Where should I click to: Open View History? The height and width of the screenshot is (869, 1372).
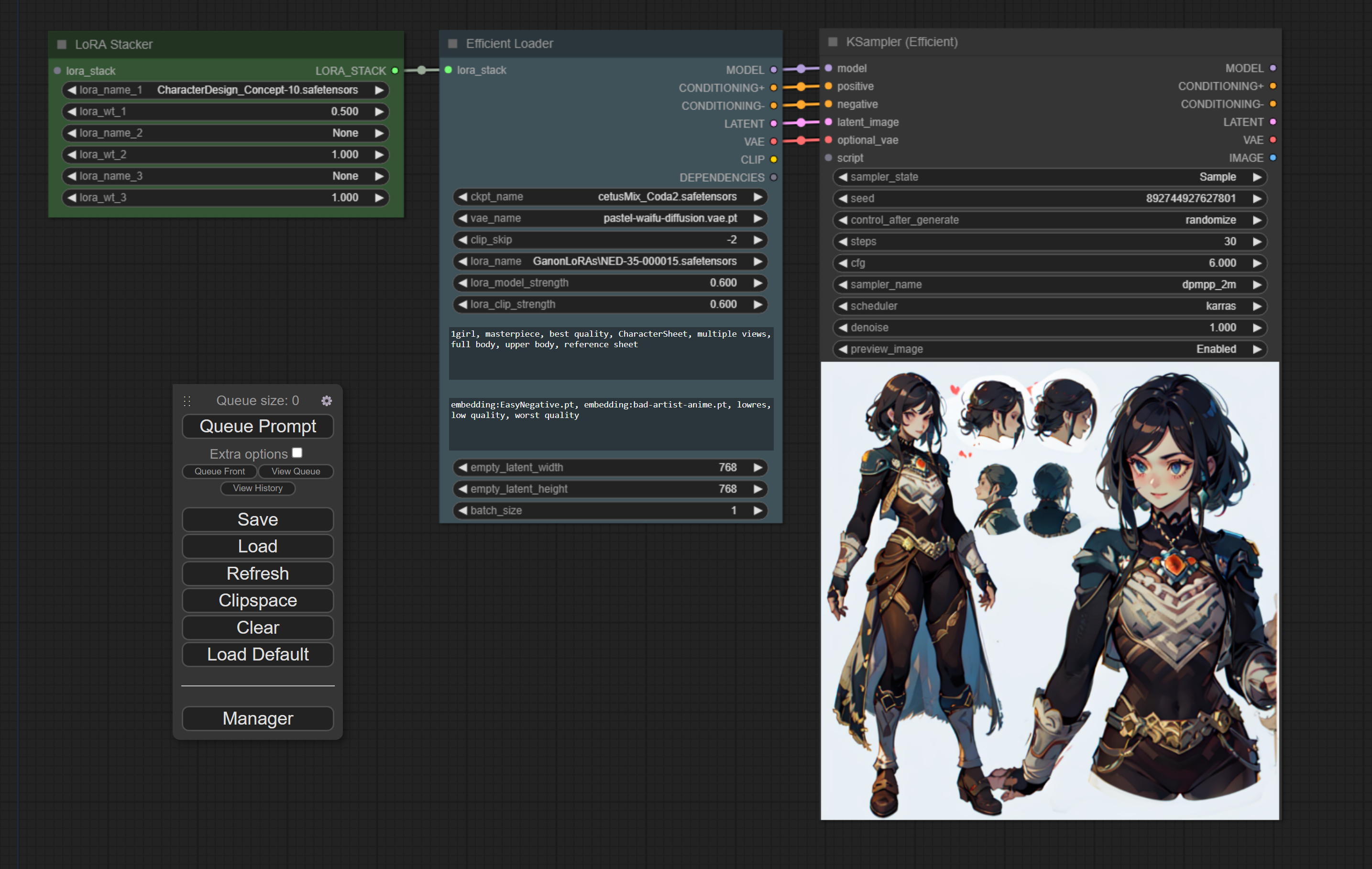pos(258,488)
